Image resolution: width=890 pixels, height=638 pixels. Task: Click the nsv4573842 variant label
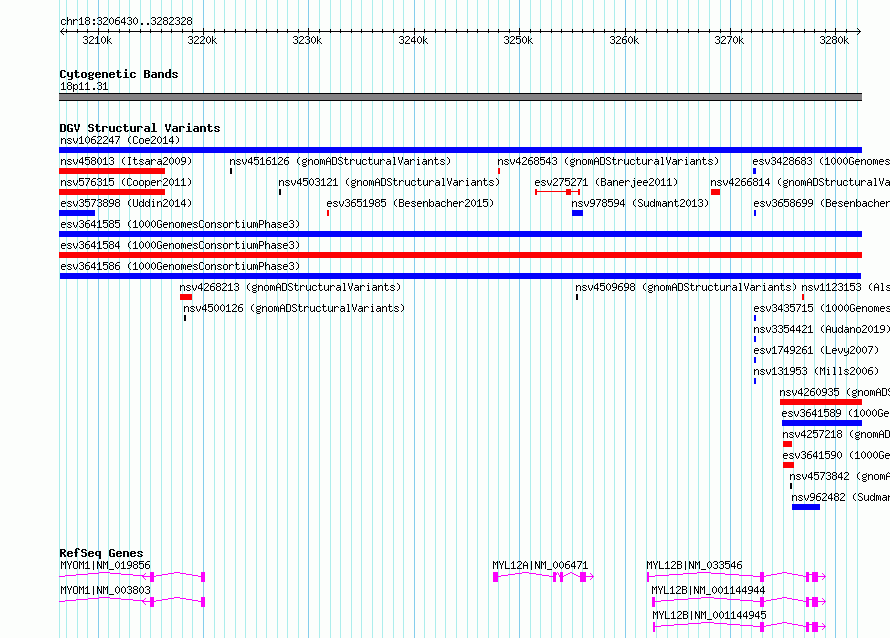(x=839, y=476)
